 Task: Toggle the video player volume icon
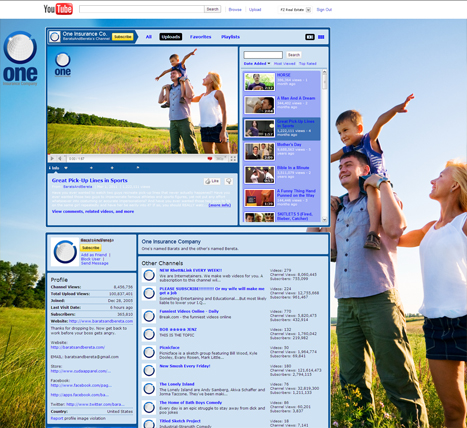(x=60, y=159)
